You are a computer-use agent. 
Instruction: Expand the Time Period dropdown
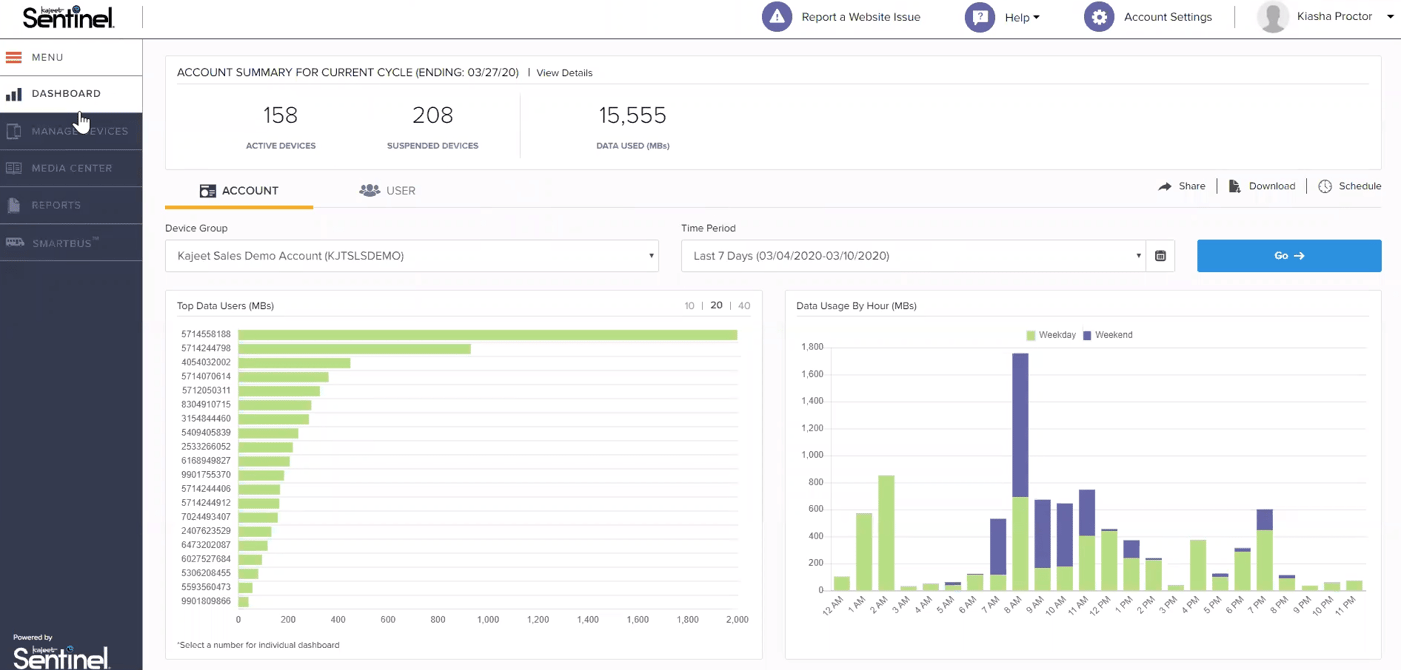click(x=913, y=256)
